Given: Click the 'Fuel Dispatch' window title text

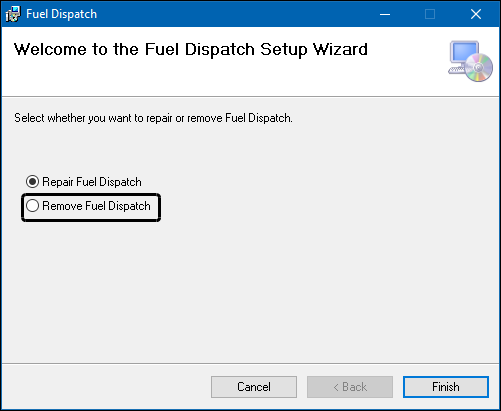Looking at the screenshot, I should (61, 14).
